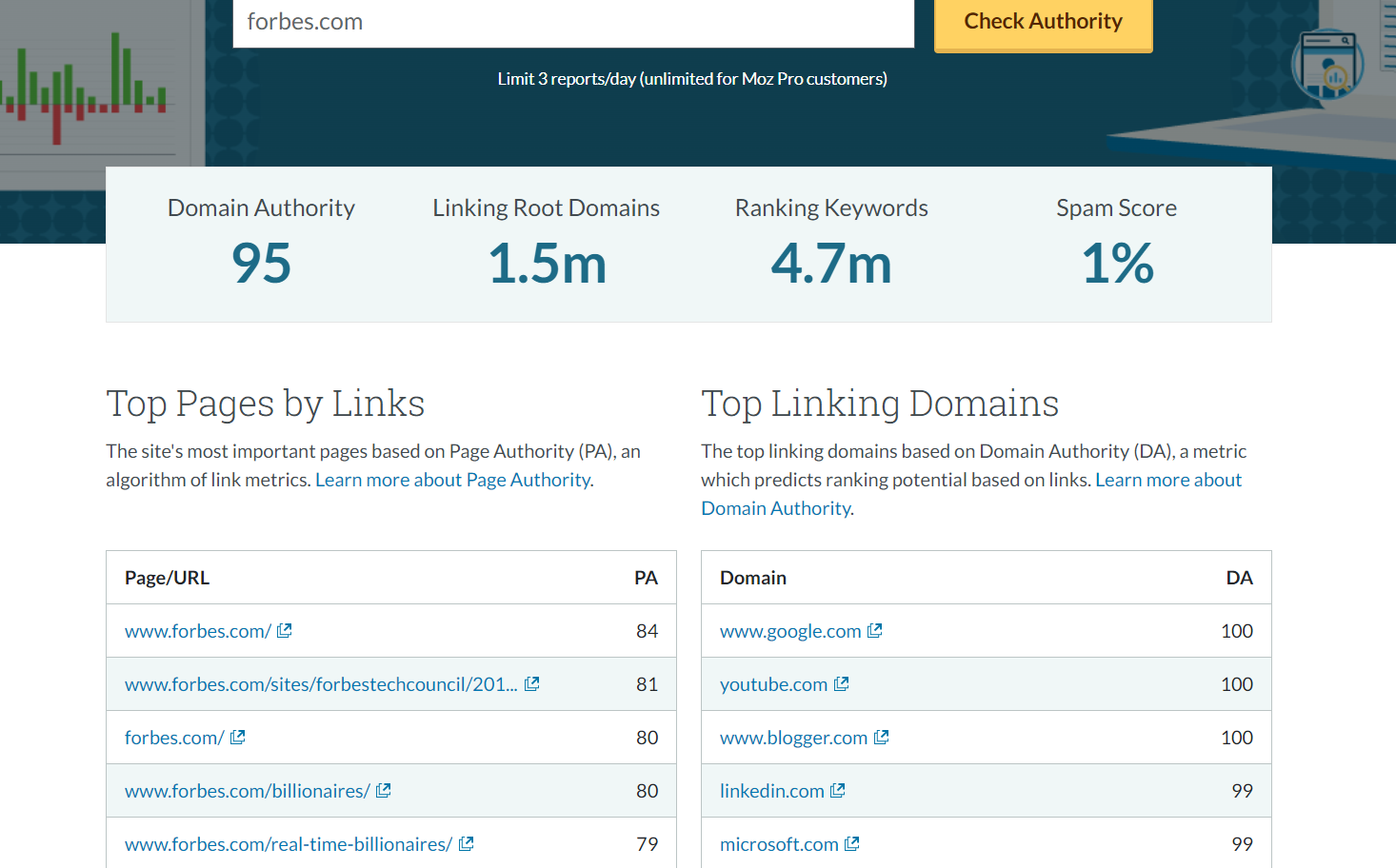Follow 'Learn more about Page Authority' link

452,480
